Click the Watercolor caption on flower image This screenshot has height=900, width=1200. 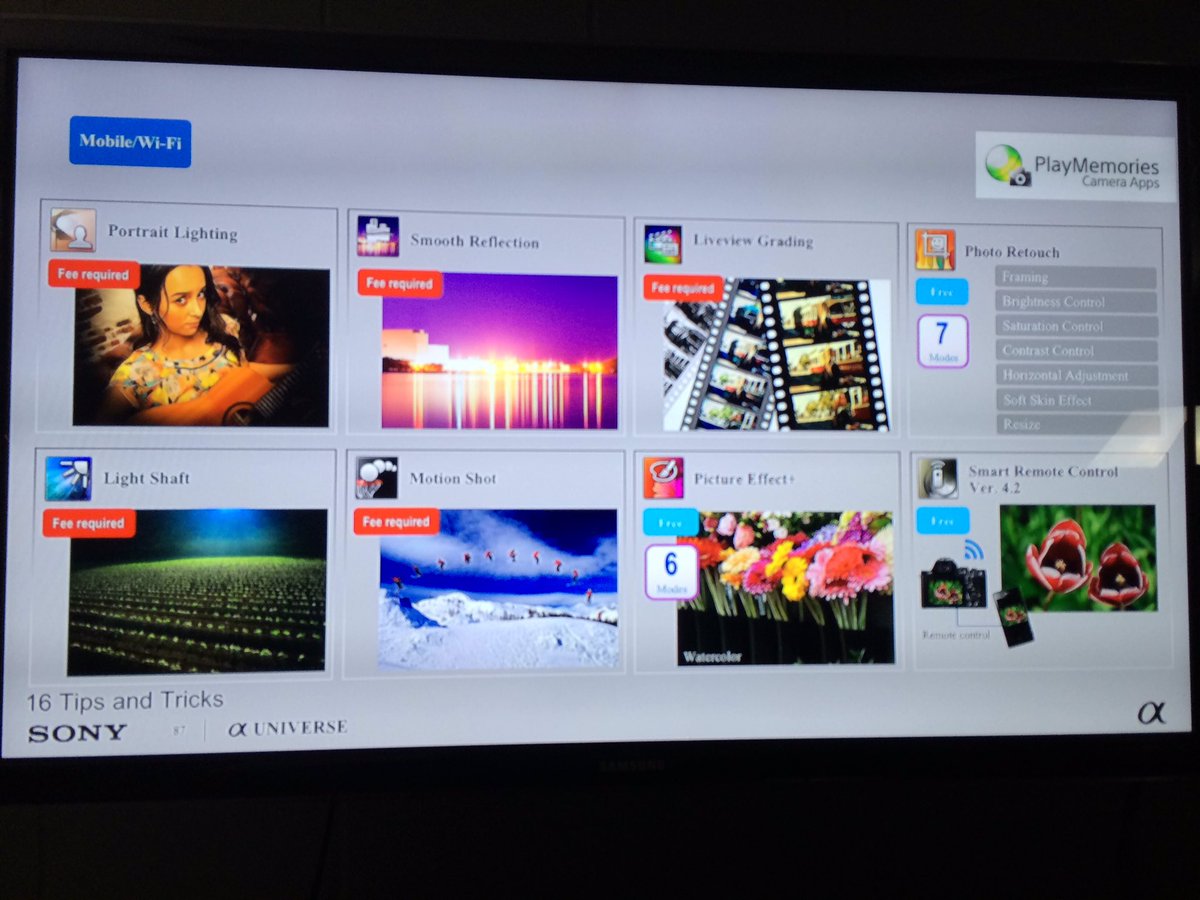714,657
